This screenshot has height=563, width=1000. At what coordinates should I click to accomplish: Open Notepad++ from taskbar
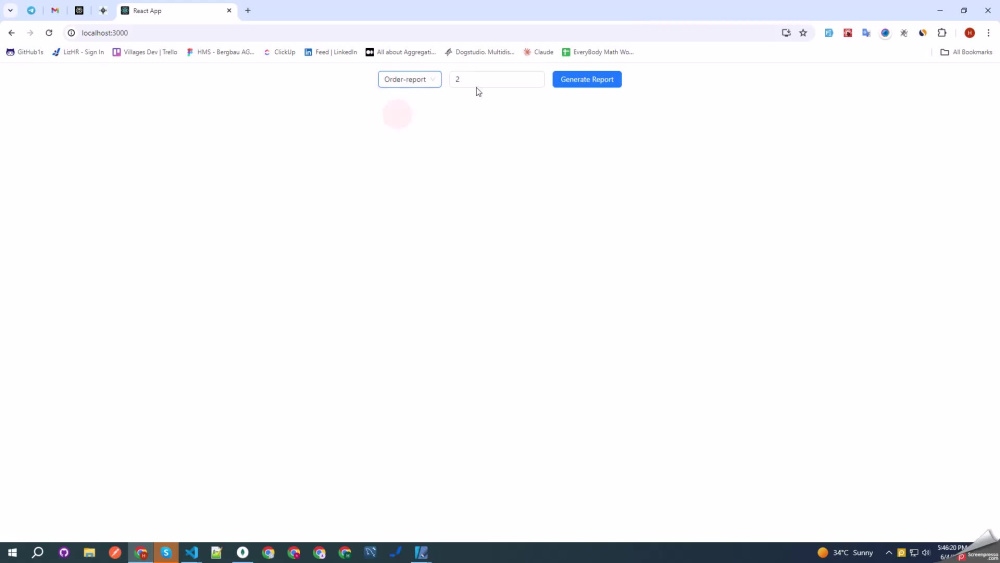(x=217, y=552)
